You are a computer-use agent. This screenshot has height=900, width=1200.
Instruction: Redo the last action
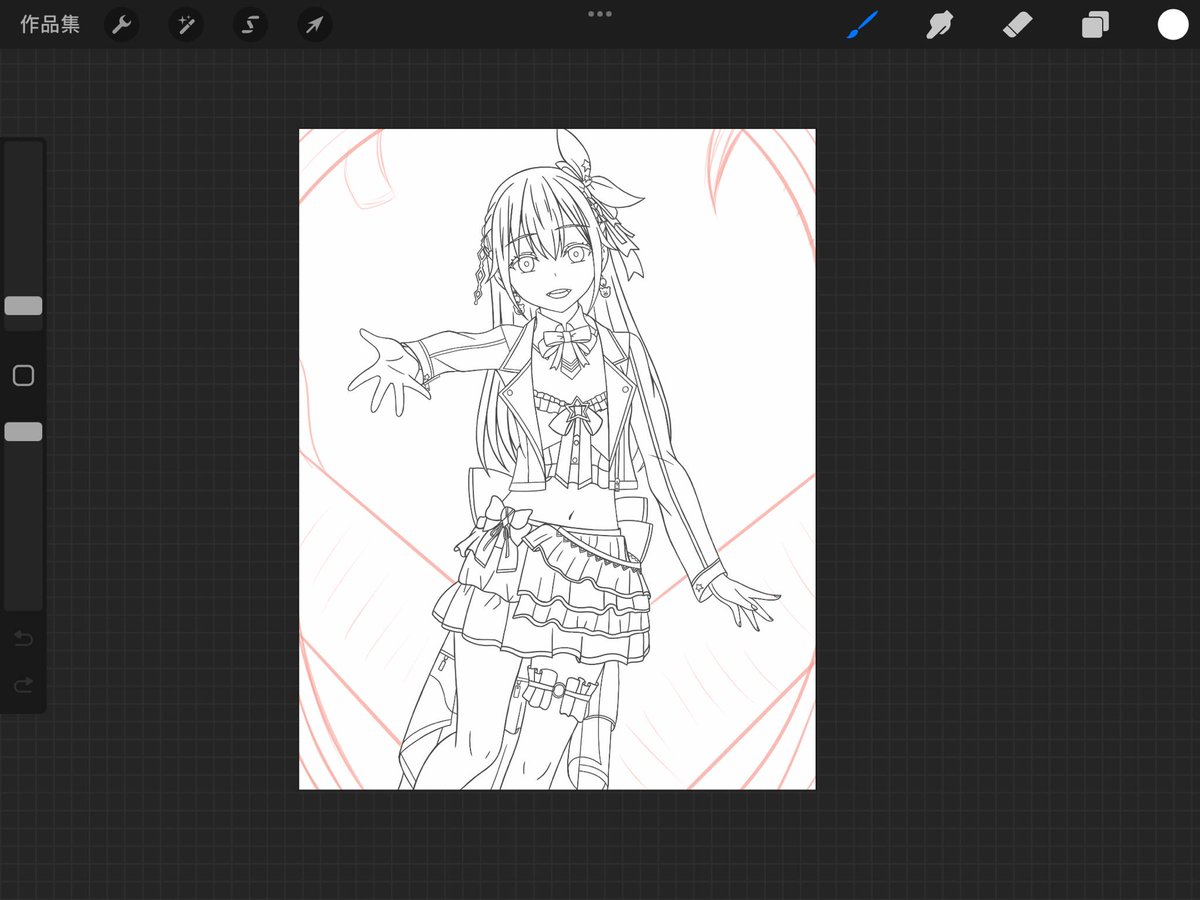pyautogui.click(x=23, y=685)
